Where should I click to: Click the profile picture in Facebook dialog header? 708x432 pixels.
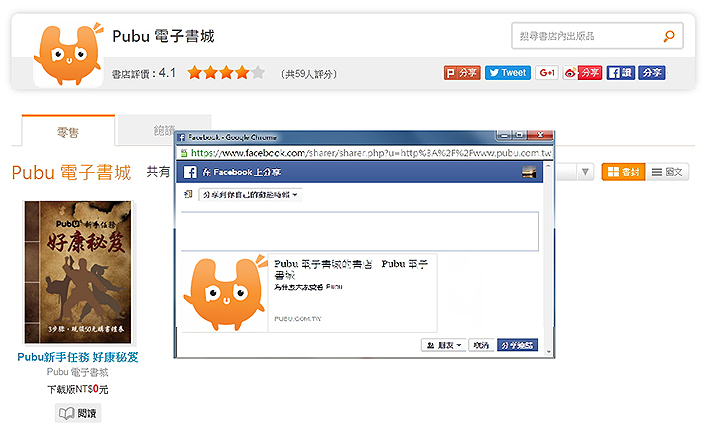point(529,172)
